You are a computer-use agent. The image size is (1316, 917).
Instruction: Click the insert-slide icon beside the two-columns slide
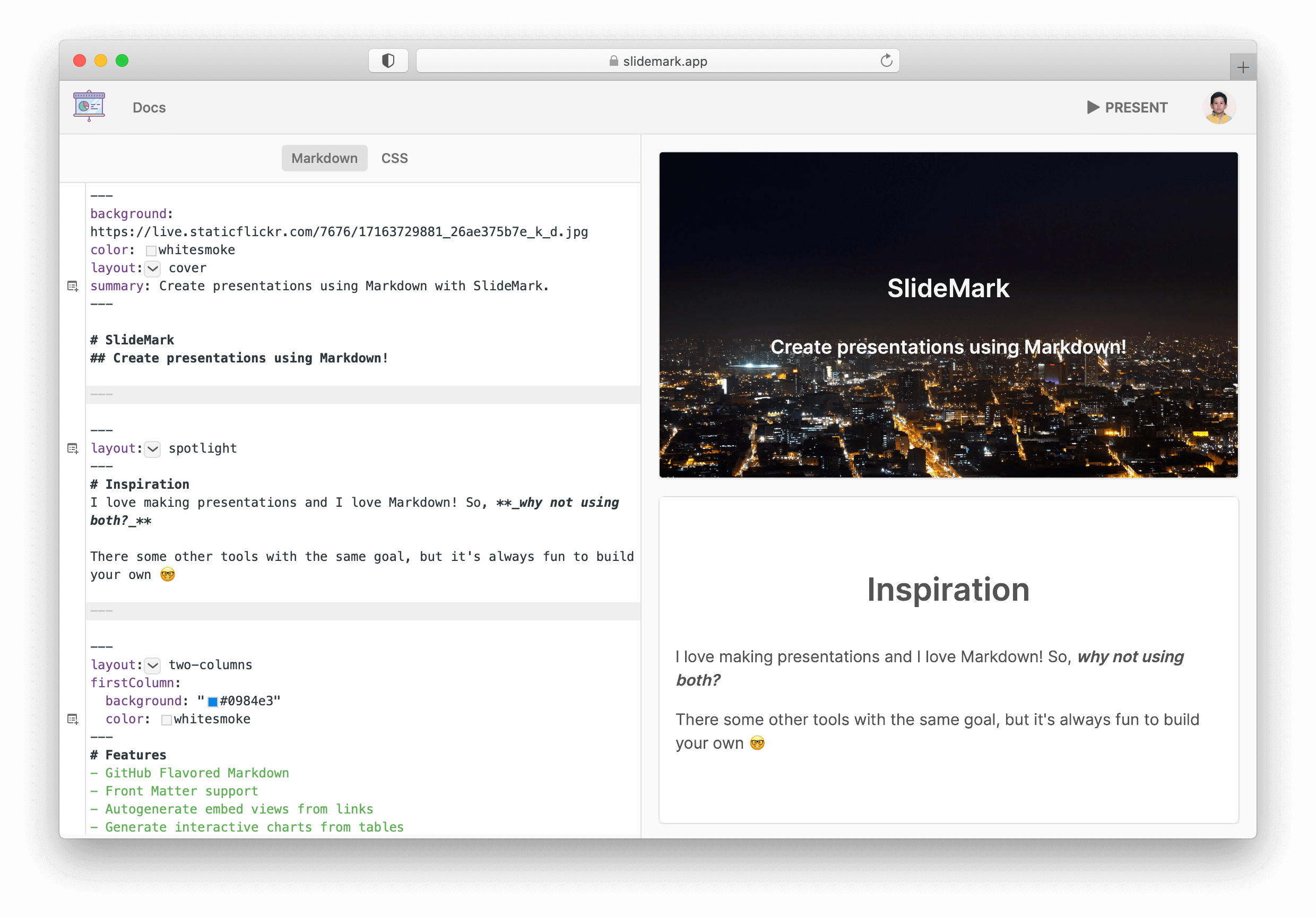(x=73, y=719)
